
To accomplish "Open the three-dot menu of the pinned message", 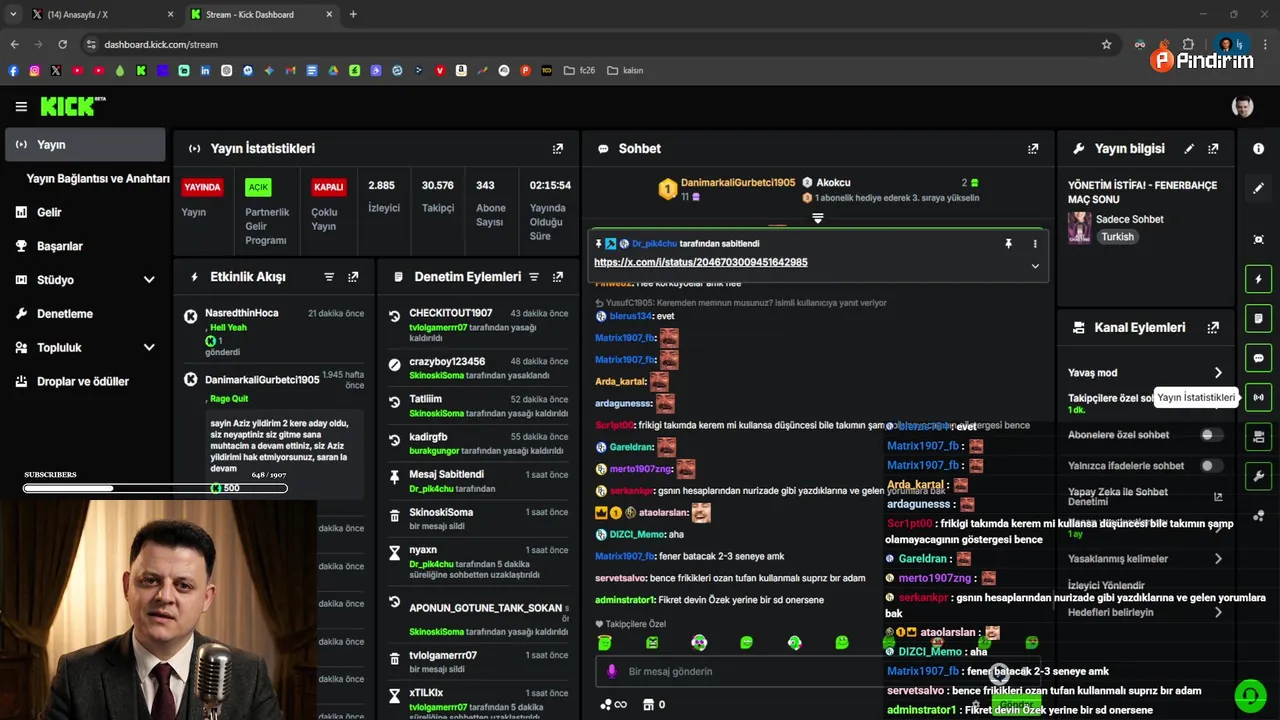I will (1035, 243).
